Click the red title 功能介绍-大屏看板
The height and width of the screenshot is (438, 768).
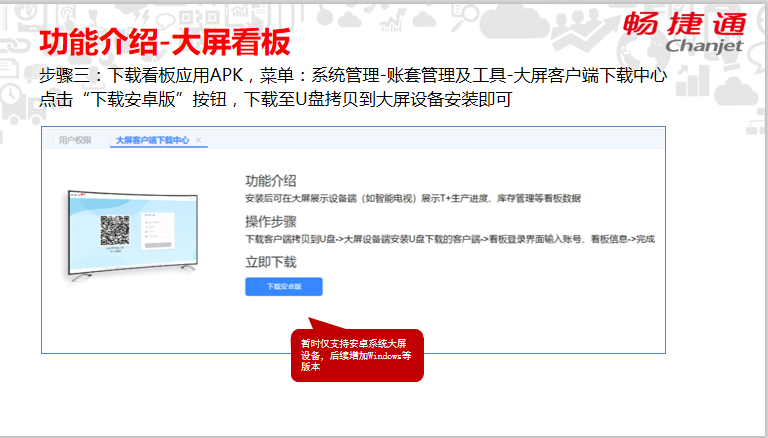pyautogui.click(x=165, y=43)
